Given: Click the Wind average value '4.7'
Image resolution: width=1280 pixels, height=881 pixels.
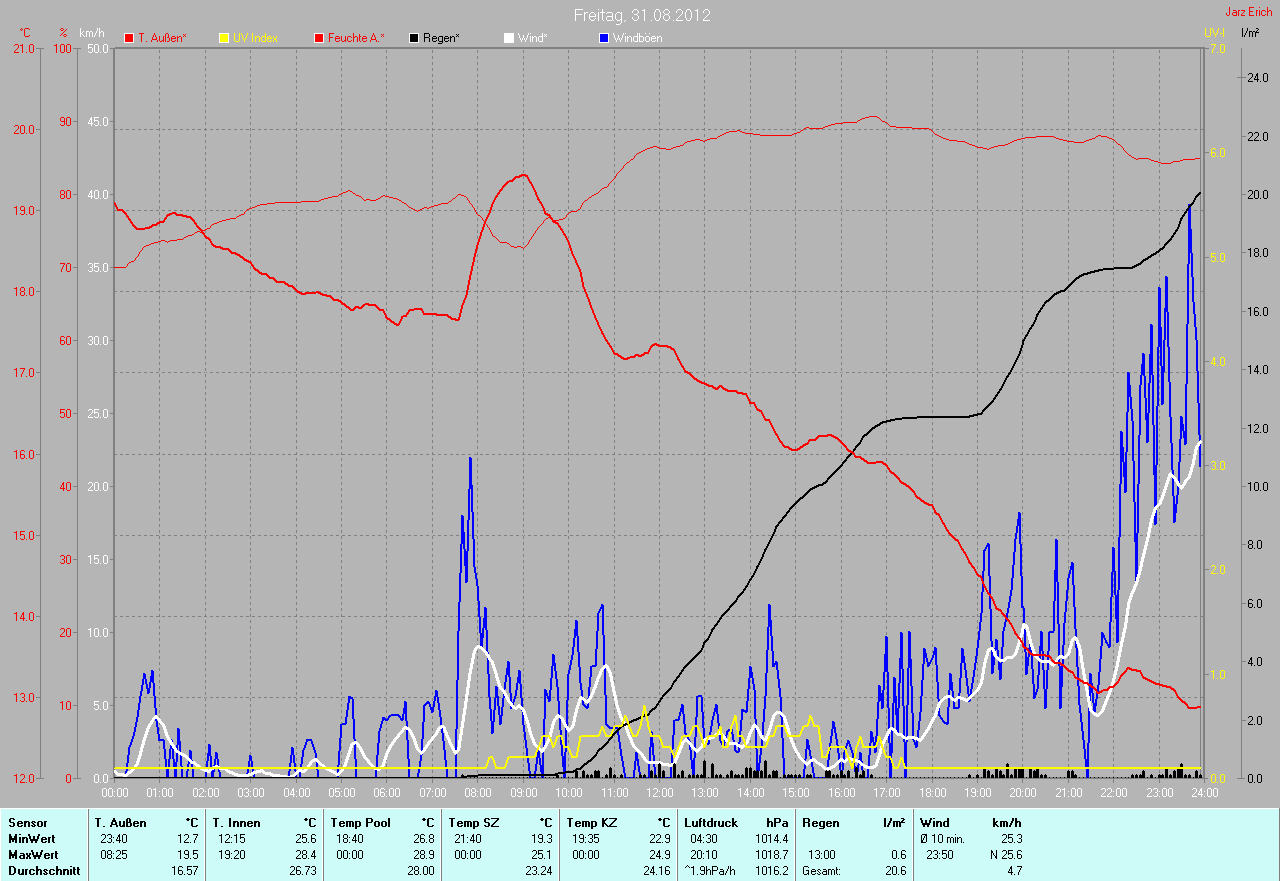Looking at the screenshot, I should [x=1013, y=871].
